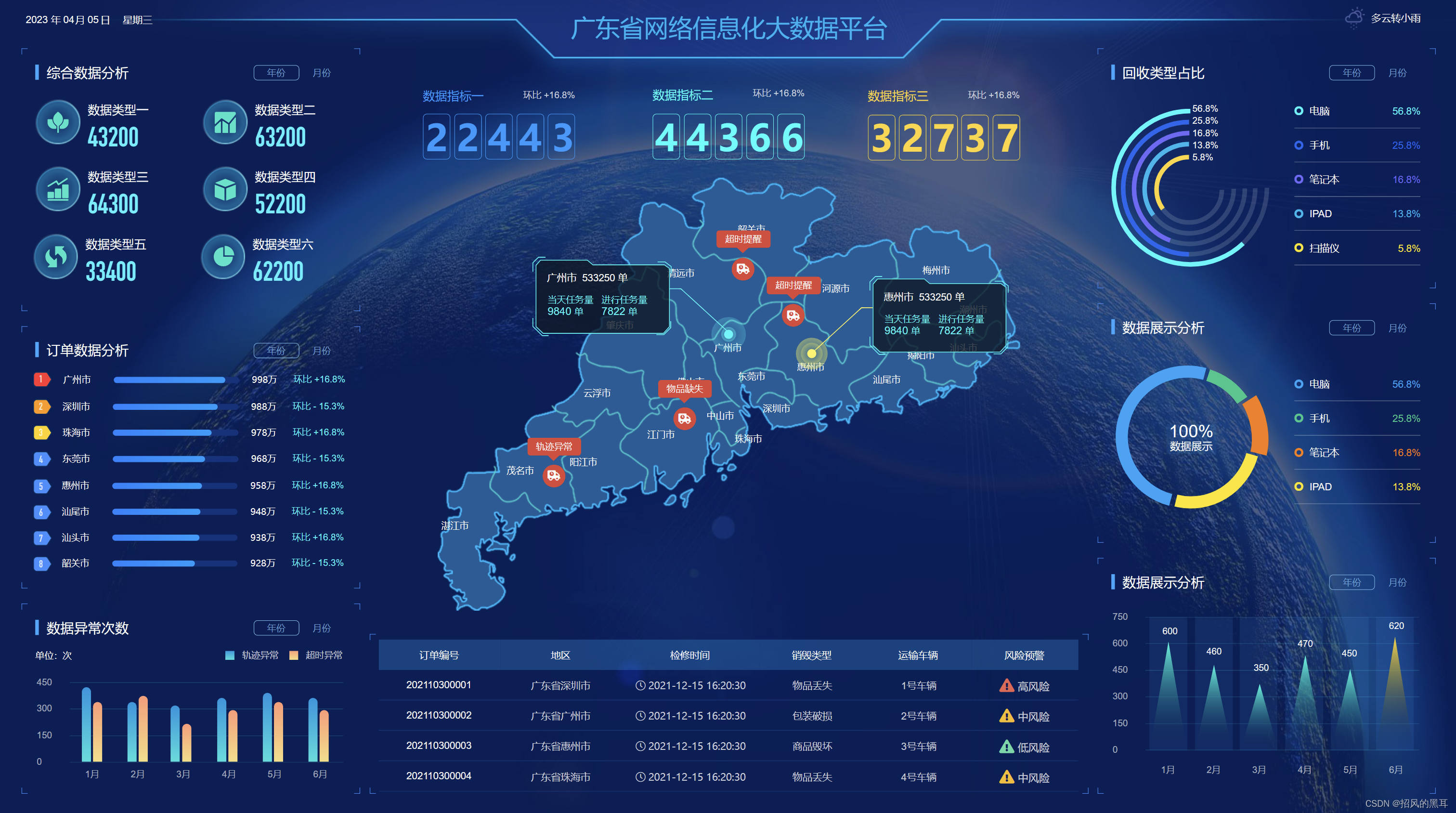The image size is (1456, 813).
Task: Switch 综合数据分析 to 月份 tab
Action: pos(321,73)
